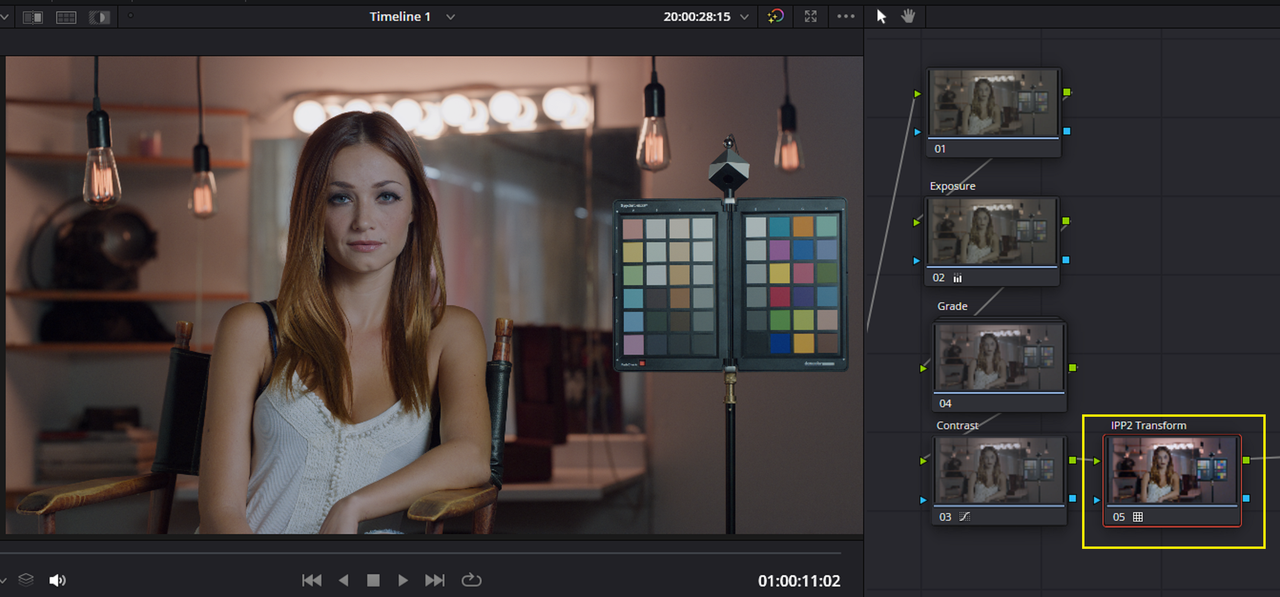
Task: Toggle the highlight viewer mode
Action: [x=99, y=17]
